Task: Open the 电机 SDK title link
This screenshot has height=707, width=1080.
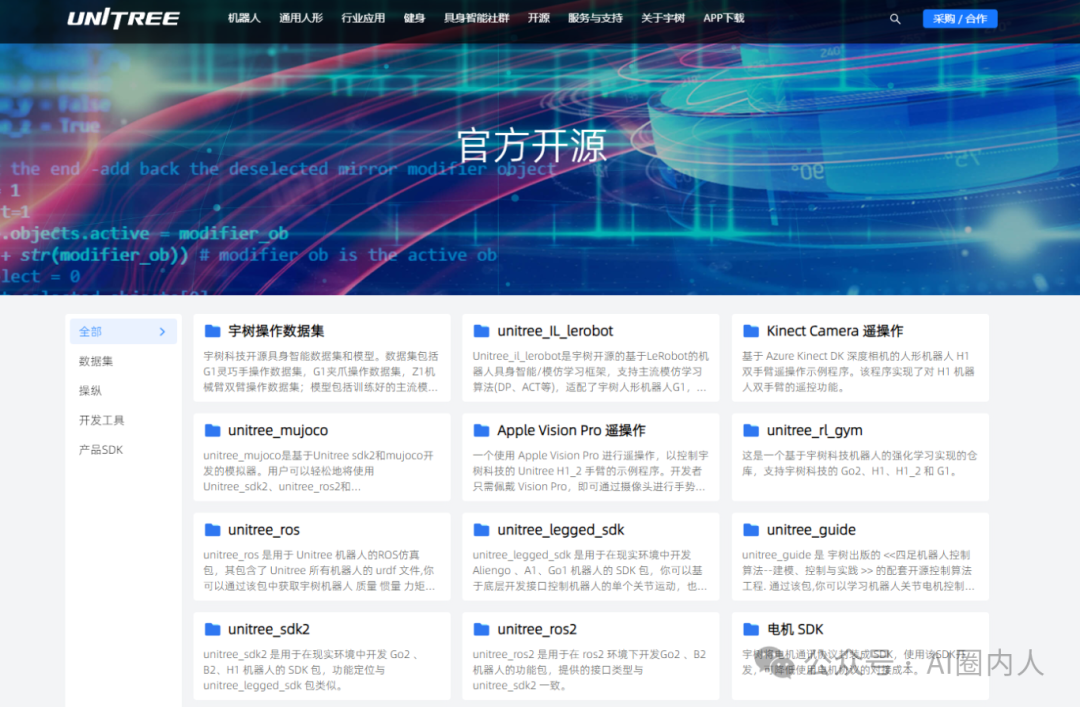Action: pos(795,629)
